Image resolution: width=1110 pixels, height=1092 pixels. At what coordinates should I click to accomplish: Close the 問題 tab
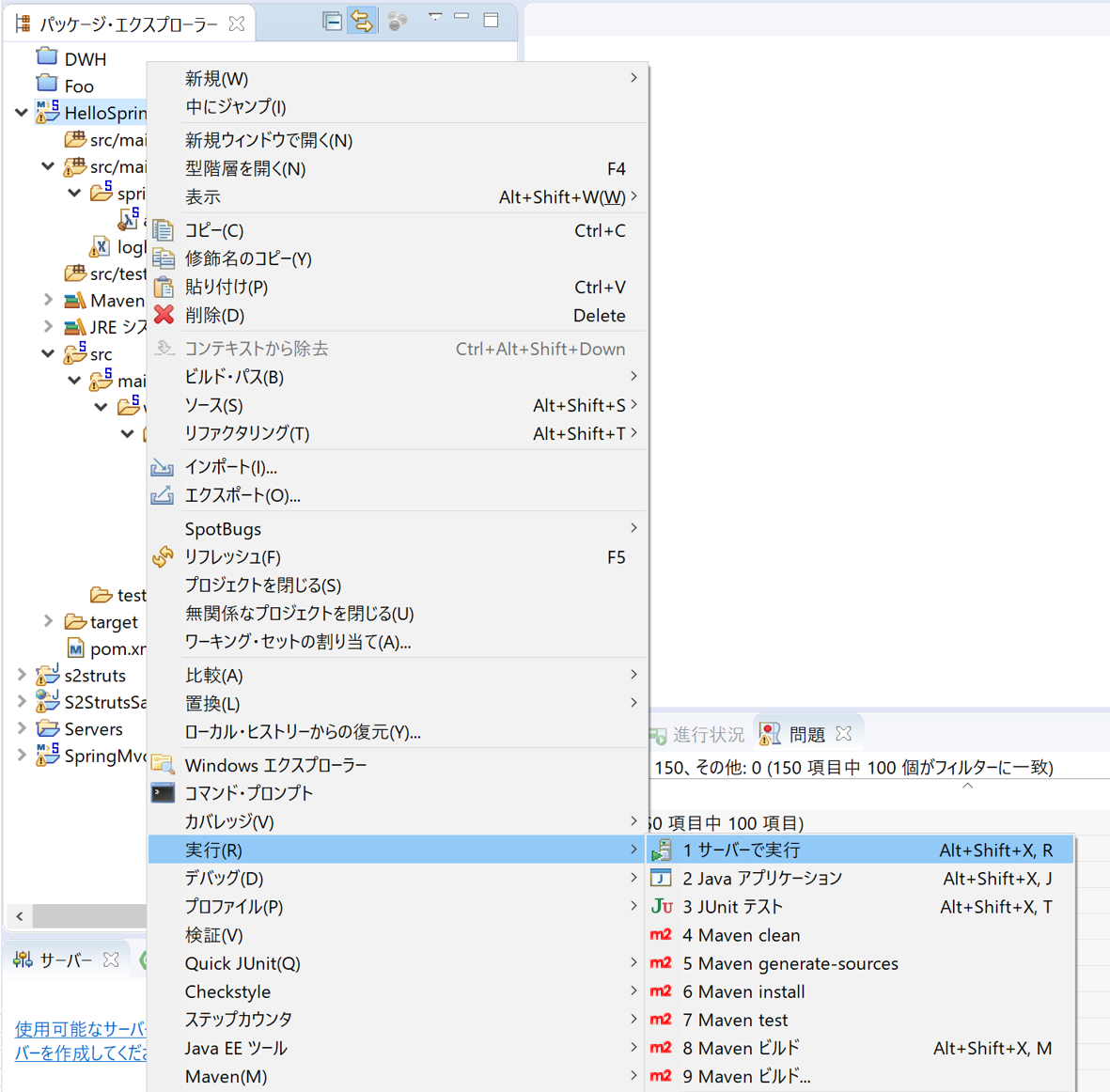(x=844, y=734)
